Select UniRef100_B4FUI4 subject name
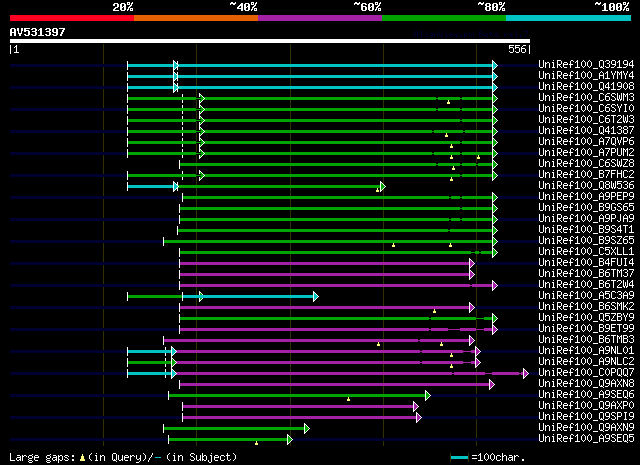 tap(586, 263)
